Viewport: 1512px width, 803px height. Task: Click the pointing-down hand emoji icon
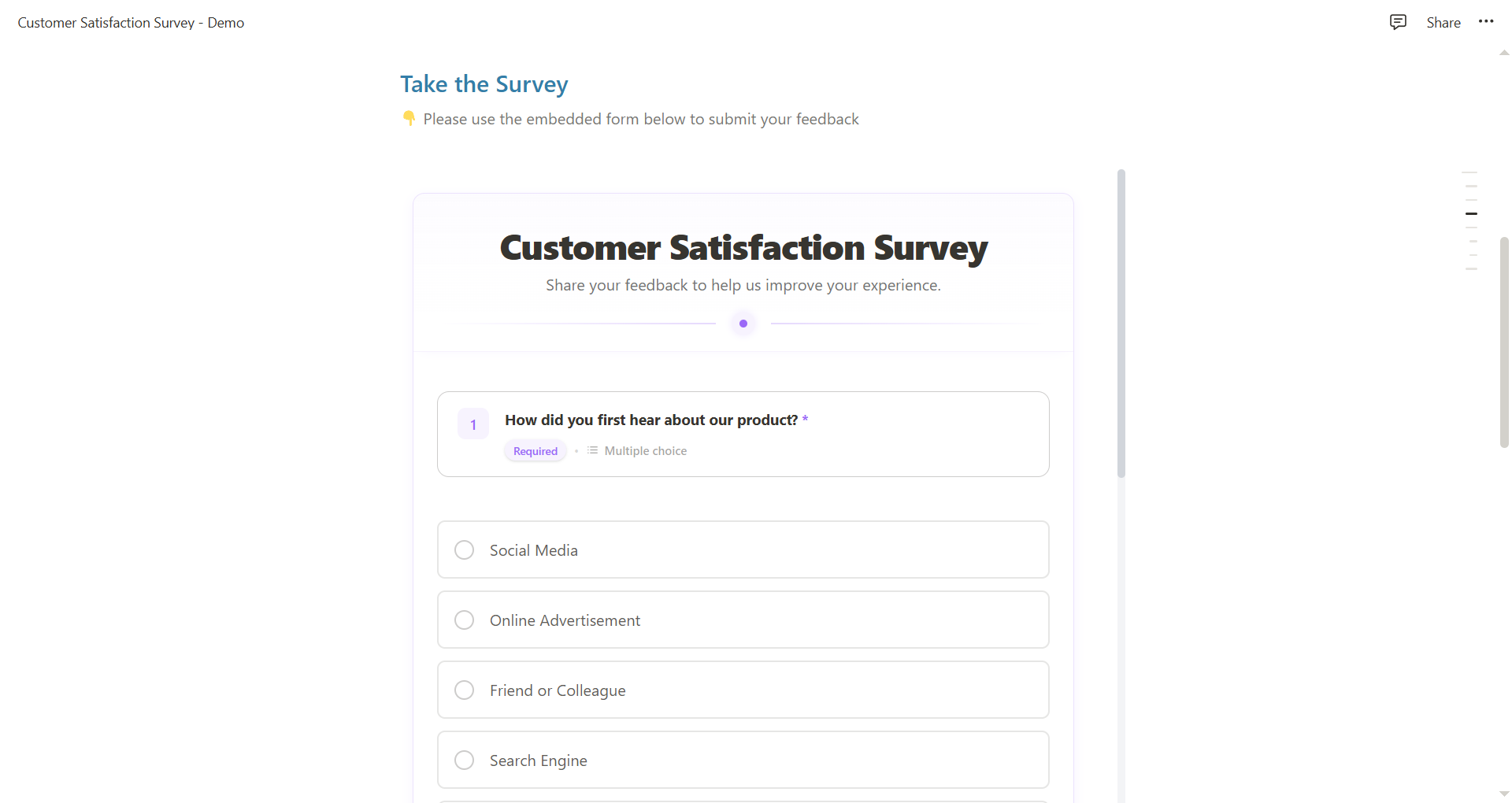point(409,118)
